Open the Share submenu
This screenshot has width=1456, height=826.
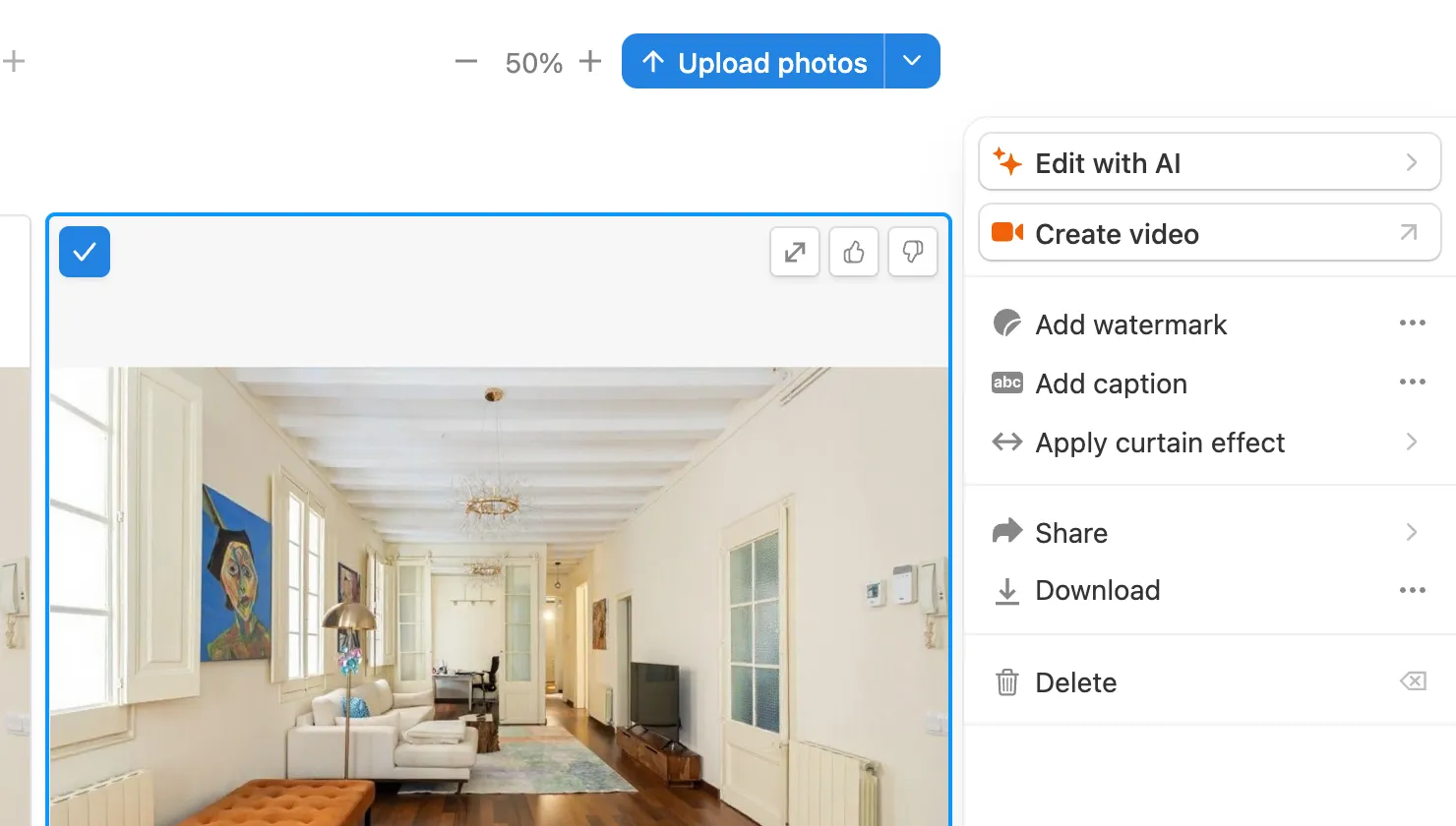pos(1210,533)
